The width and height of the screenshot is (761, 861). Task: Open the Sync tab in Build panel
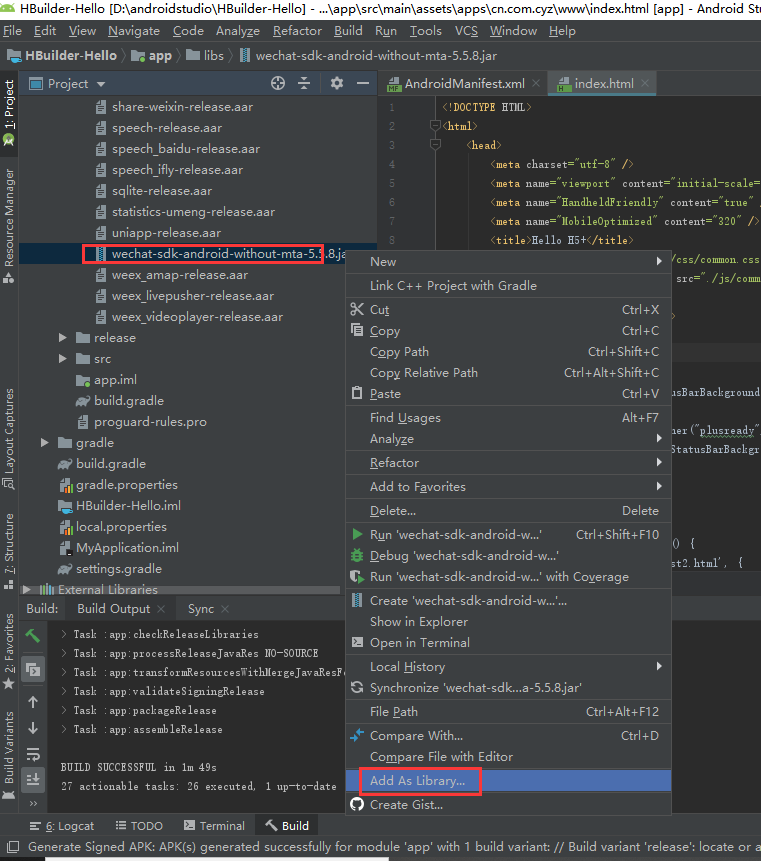point(201,609)
